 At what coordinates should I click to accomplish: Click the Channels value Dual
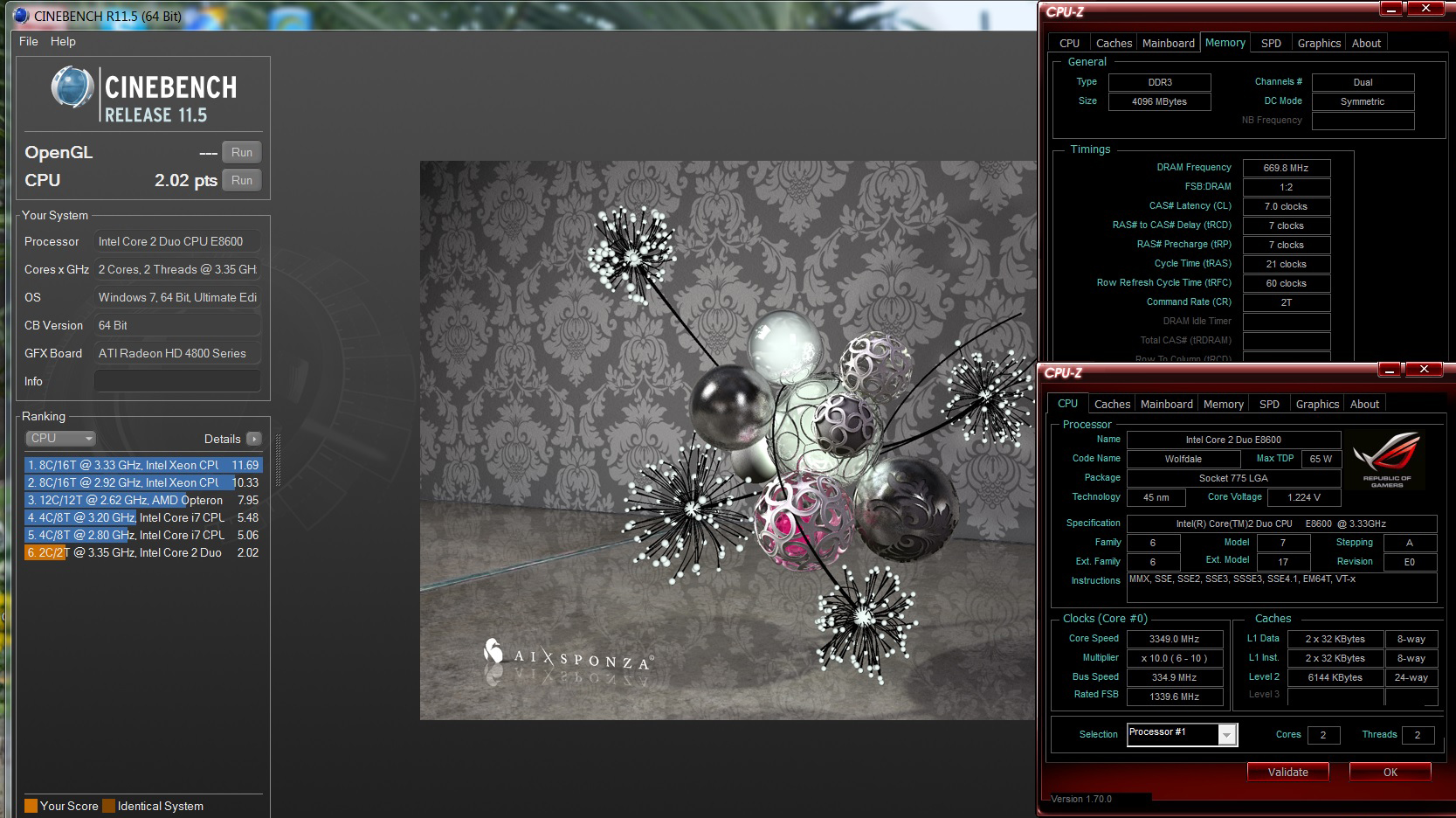point(1363,82)
